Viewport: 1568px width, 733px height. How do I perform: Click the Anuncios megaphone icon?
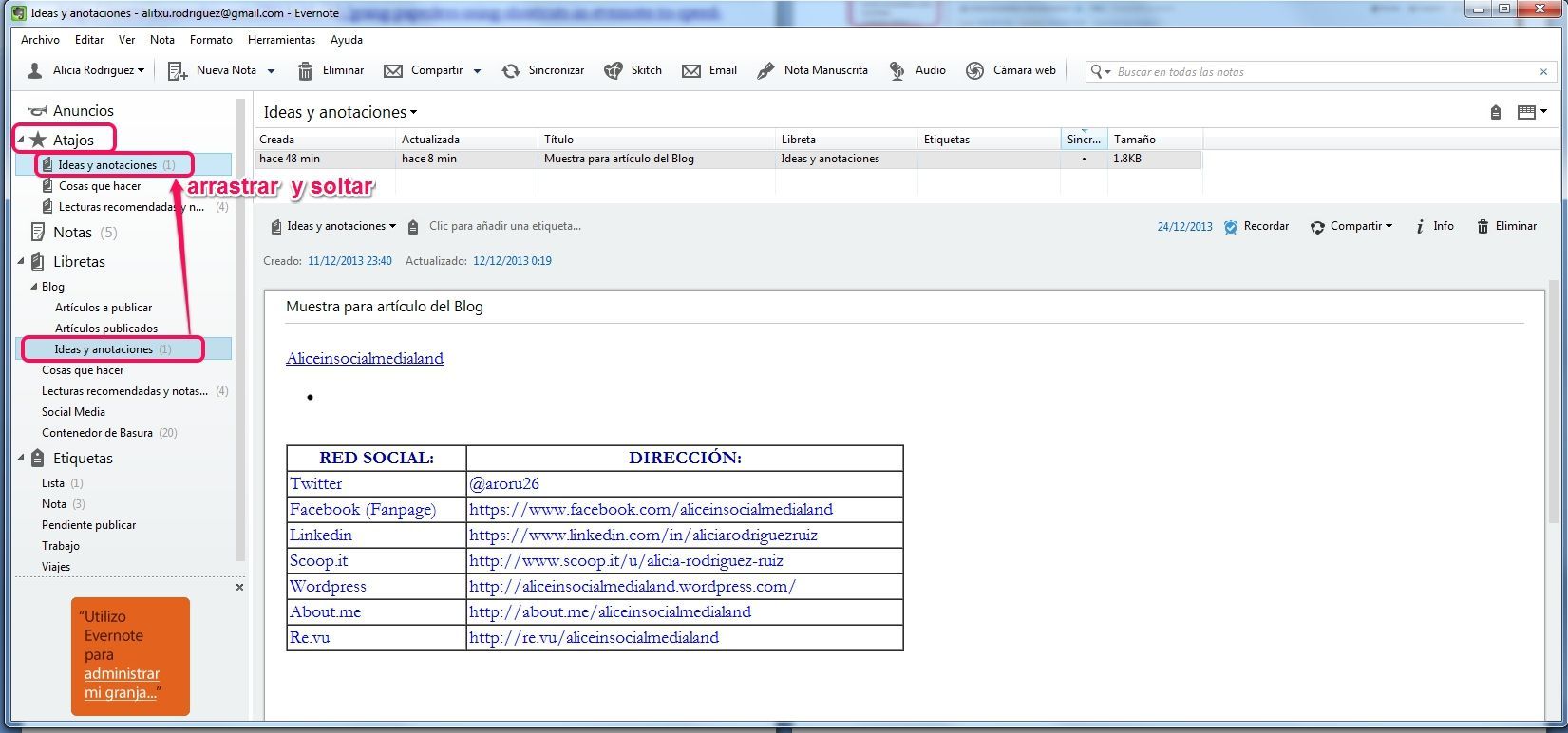(38, 111)
